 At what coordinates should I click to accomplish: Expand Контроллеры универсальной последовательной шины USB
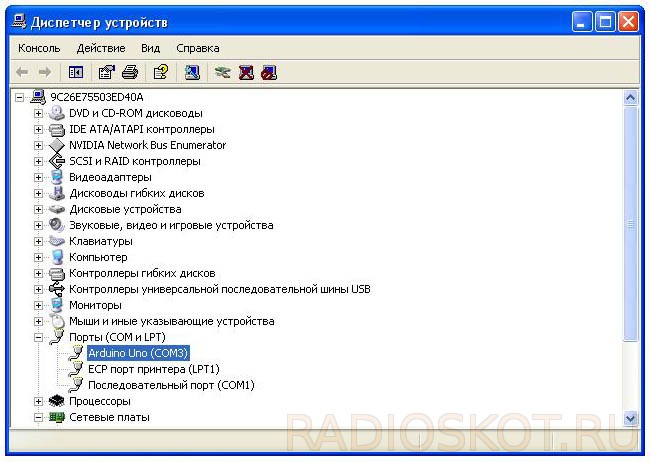point(38,289)
